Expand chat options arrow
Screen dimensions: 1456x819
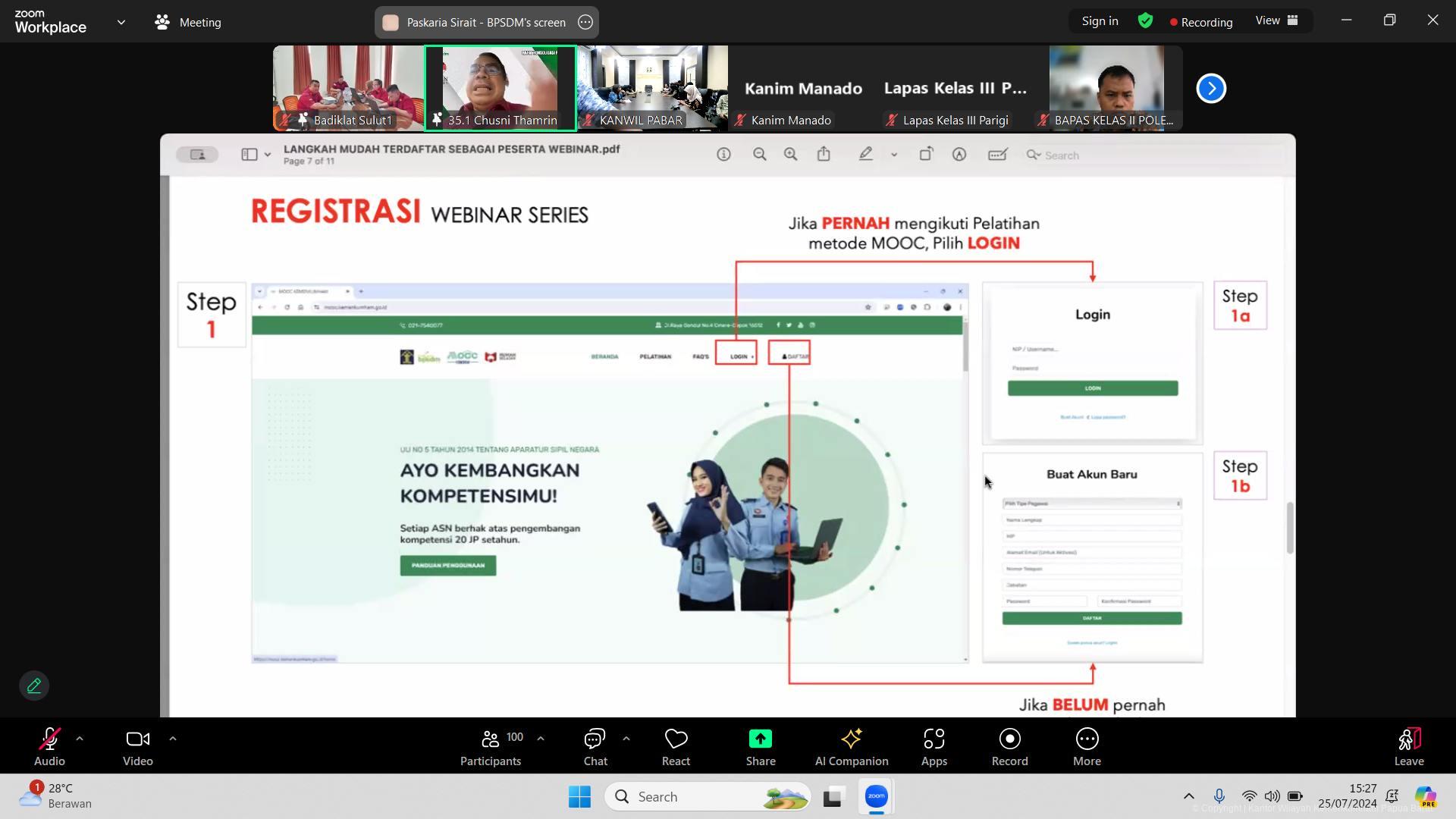626,739
